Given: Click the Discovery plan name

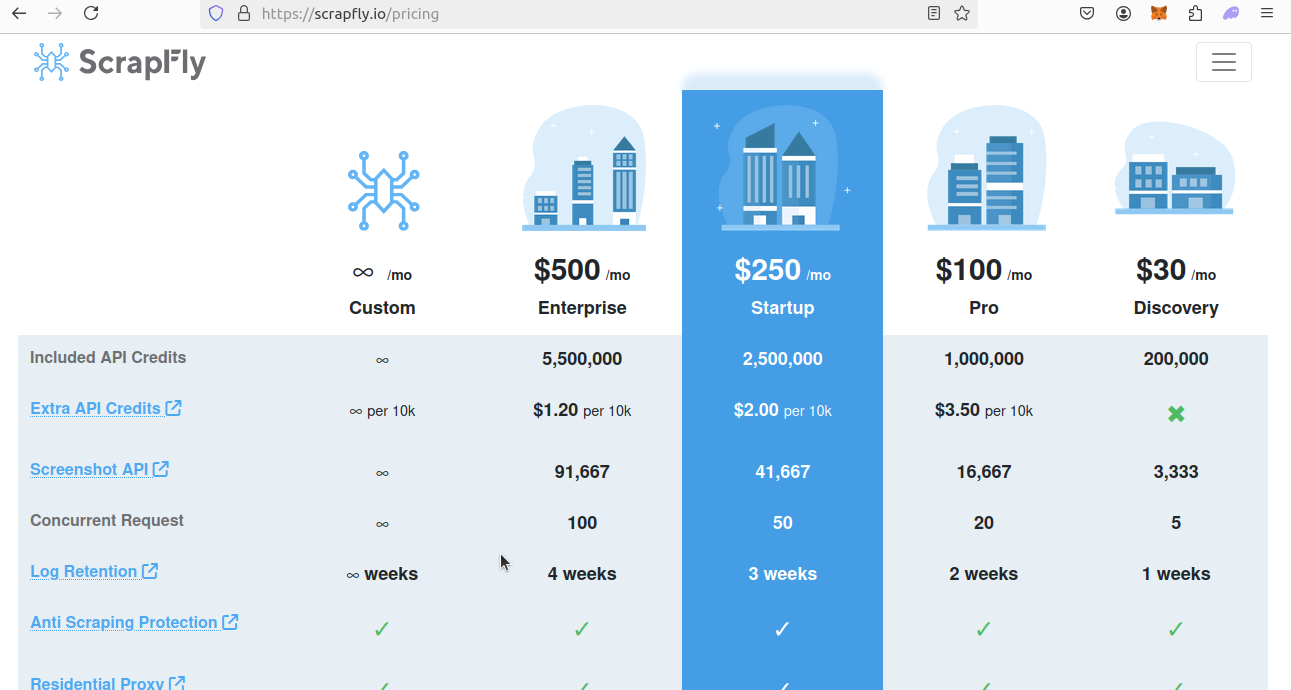Looking at the screenshot, I should 1176,308.
